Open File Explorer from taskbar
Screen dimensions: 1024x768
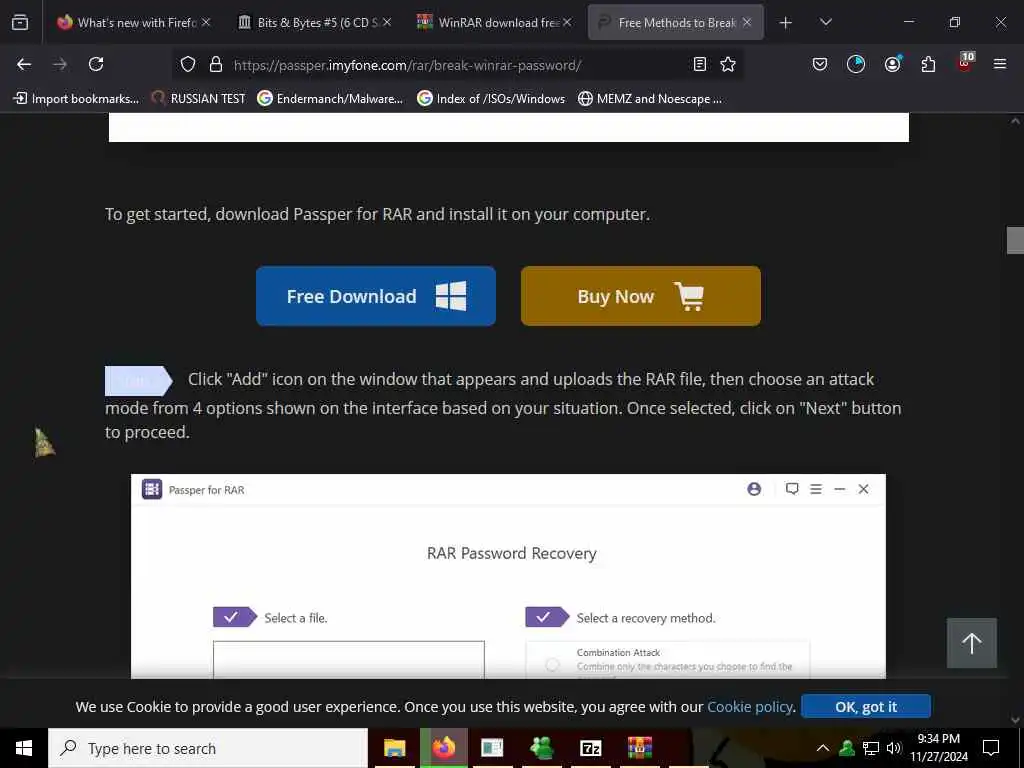pos(394,748)
